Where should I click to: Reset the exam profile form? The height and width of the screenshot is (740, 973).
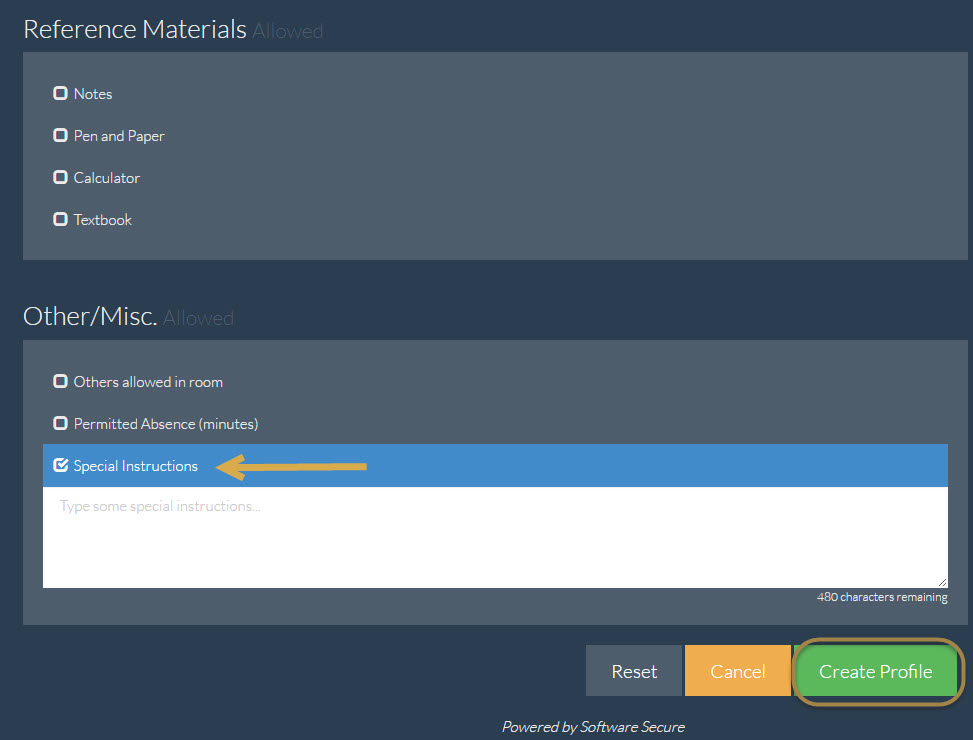coord(634,671)
